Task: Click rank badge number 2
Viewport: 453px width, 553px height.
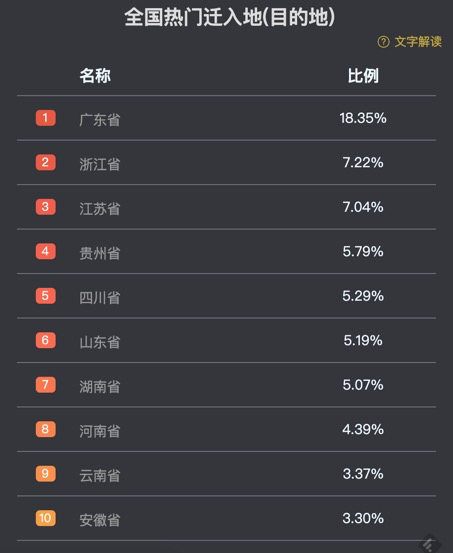Action: click(46, 162)
